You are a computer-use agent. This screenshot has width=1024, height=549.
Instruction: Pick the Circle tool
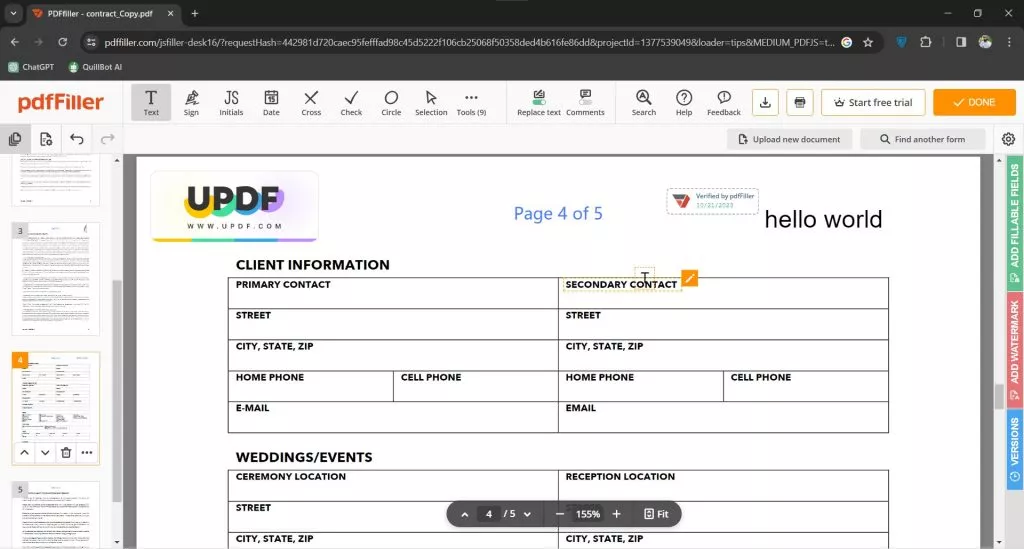tap(391, 102)
